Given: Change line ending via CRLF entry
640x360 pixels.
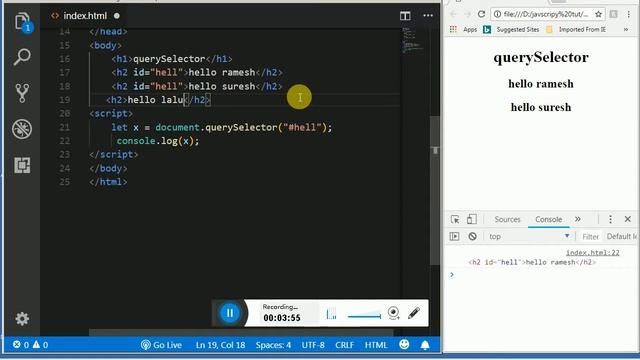Looking at the screenshot, I should [x=344, y=345].
